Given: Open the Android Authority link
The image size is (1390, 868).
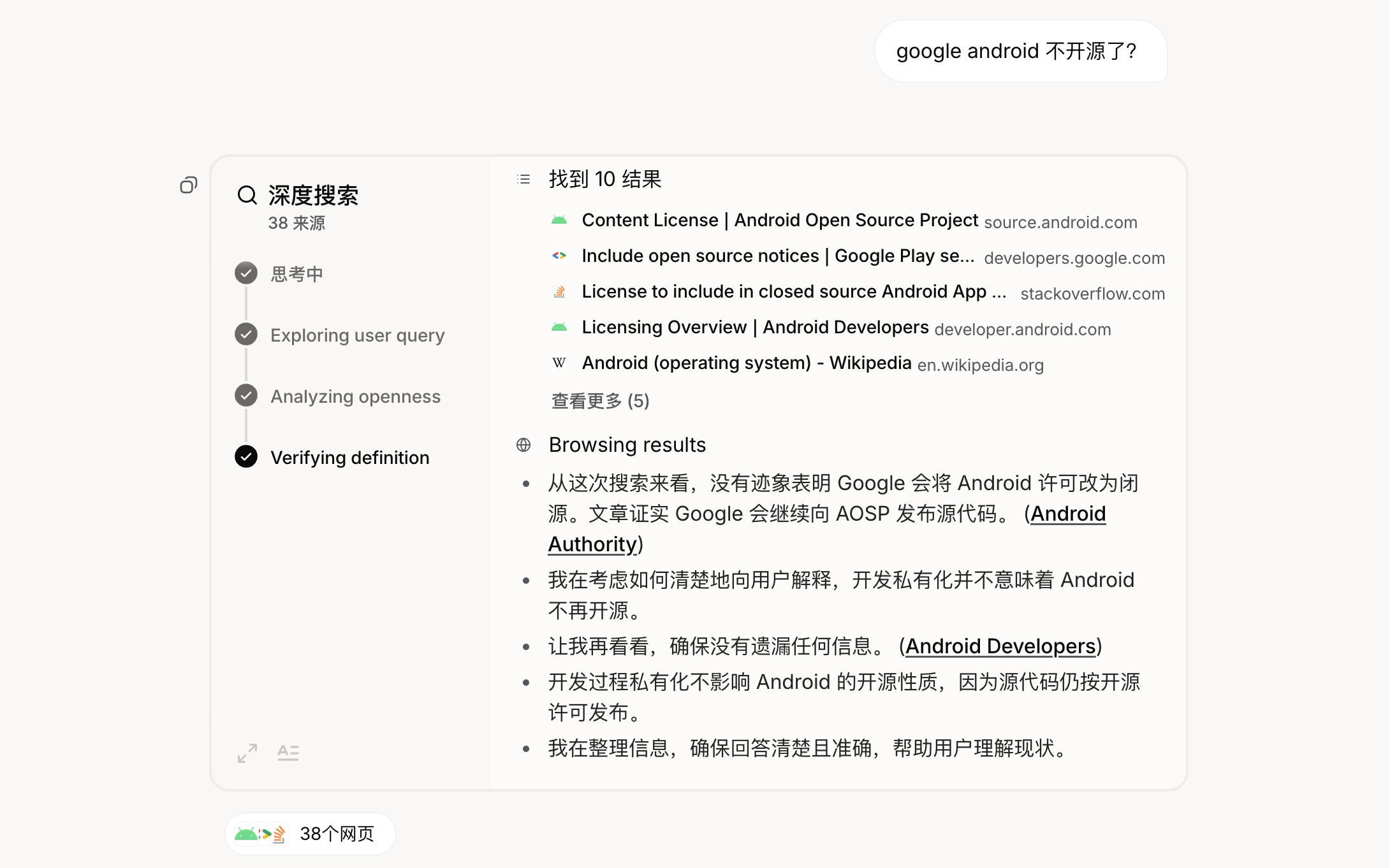Looking at the screenshot, I should (1068, 514).
